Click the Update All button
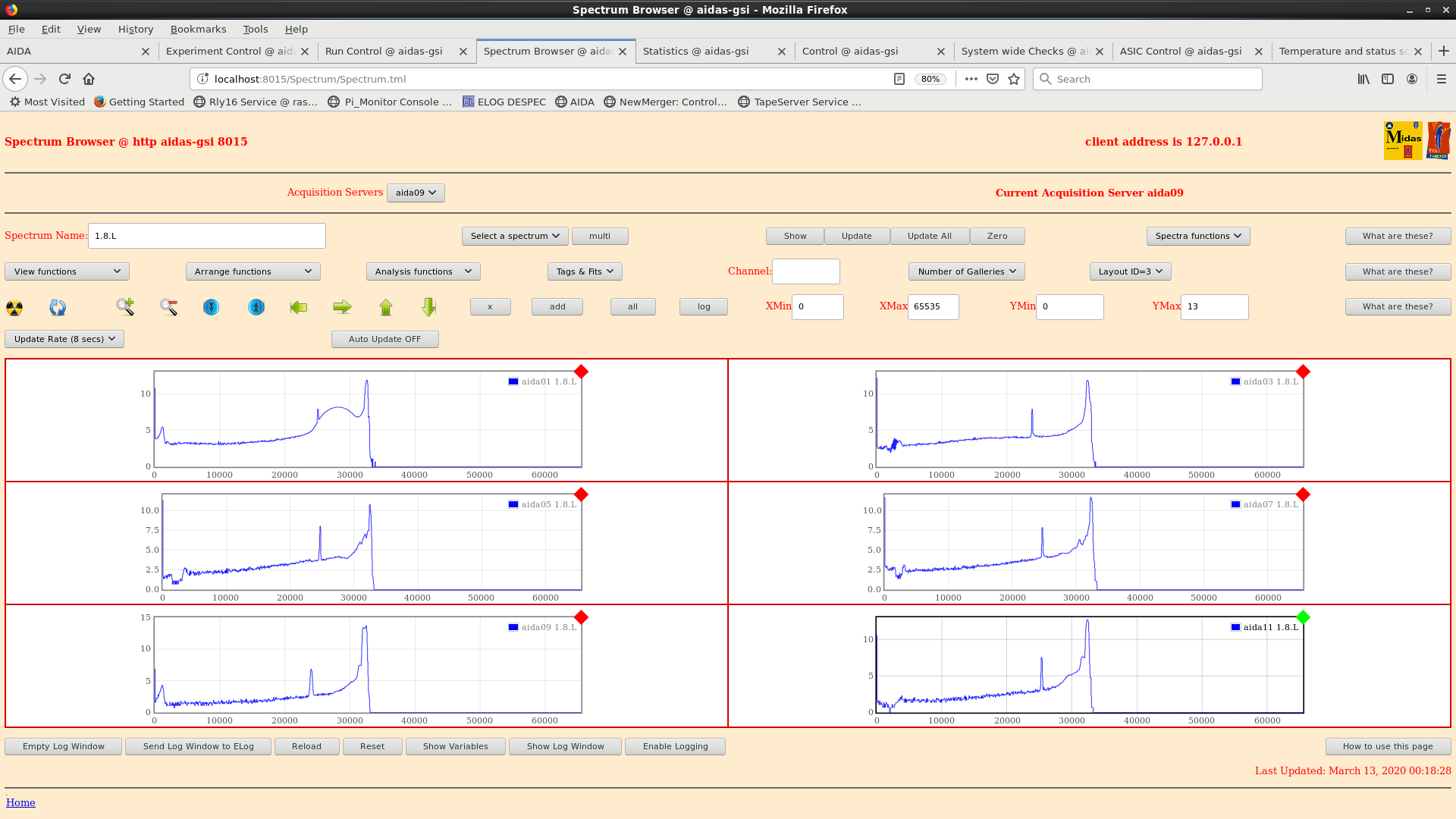The width and height of the screenshot is (1456, 819). click(x=930, y=236)
